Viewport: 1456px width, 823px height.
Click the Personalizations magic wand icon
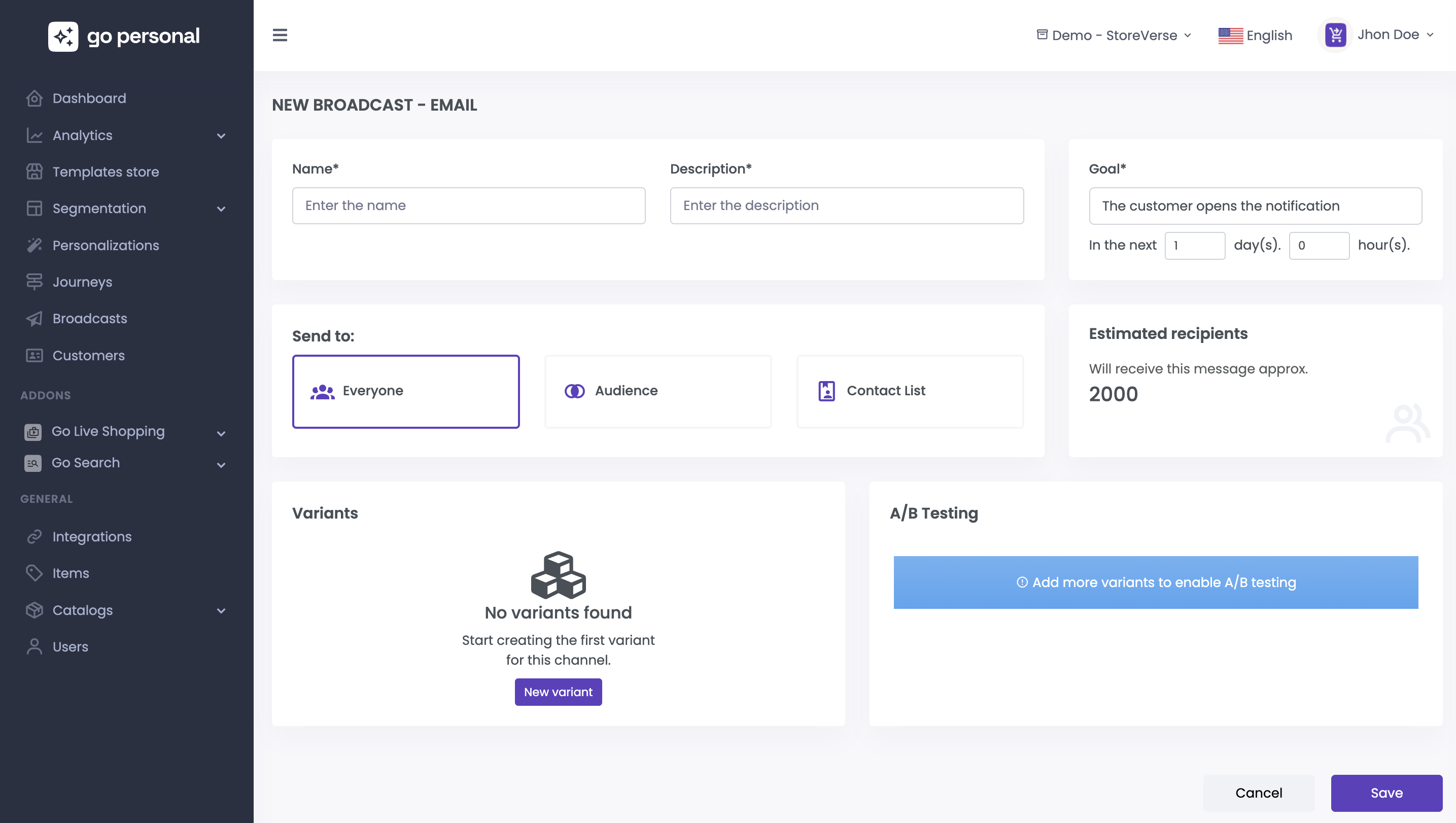click(34, 245)
